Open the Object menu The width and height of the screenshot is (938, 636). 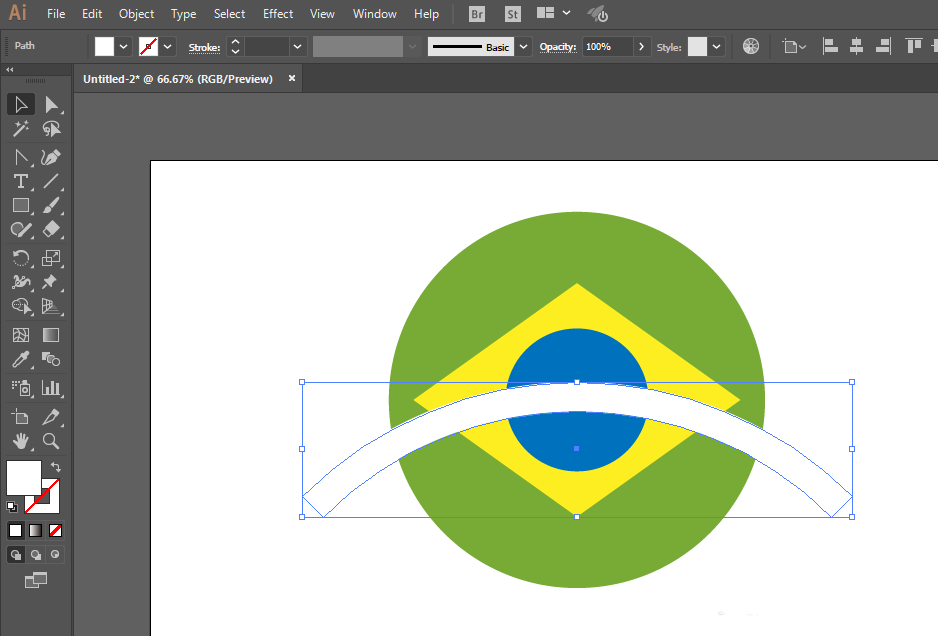(x=136, y=14)
